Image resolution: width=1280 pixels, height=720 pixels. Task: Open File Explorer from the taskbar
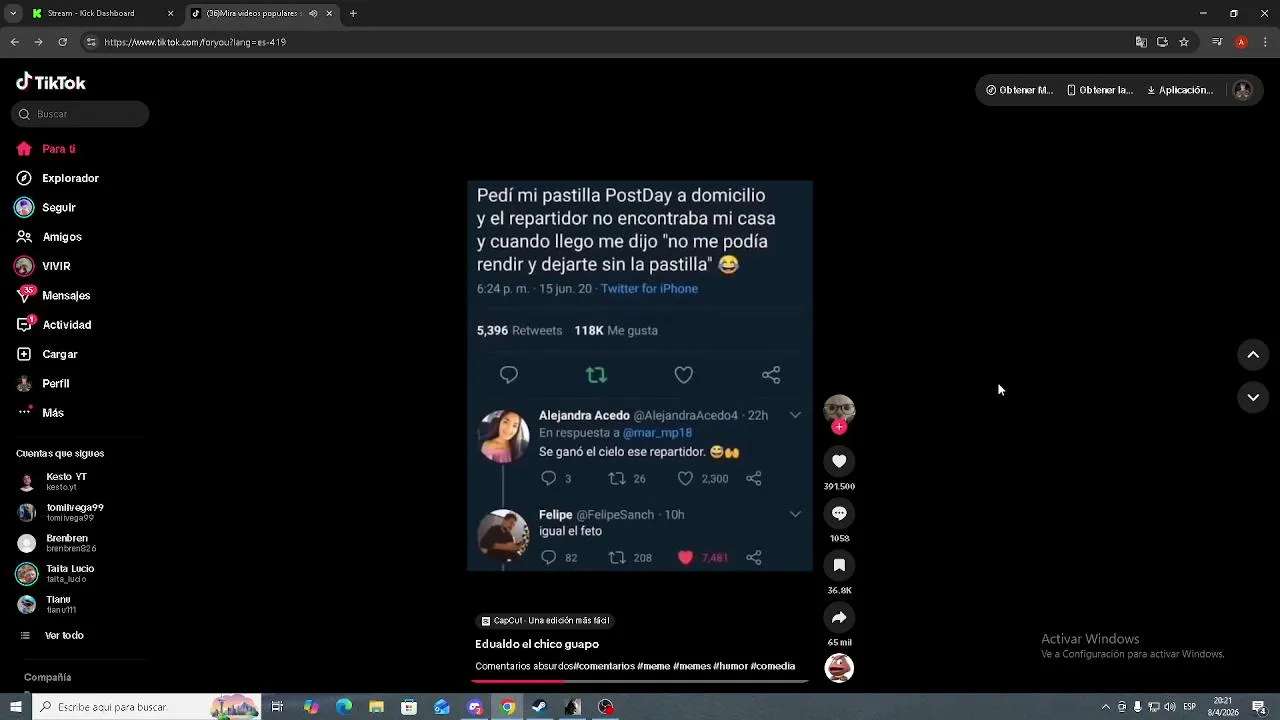[x=376, y=707]
